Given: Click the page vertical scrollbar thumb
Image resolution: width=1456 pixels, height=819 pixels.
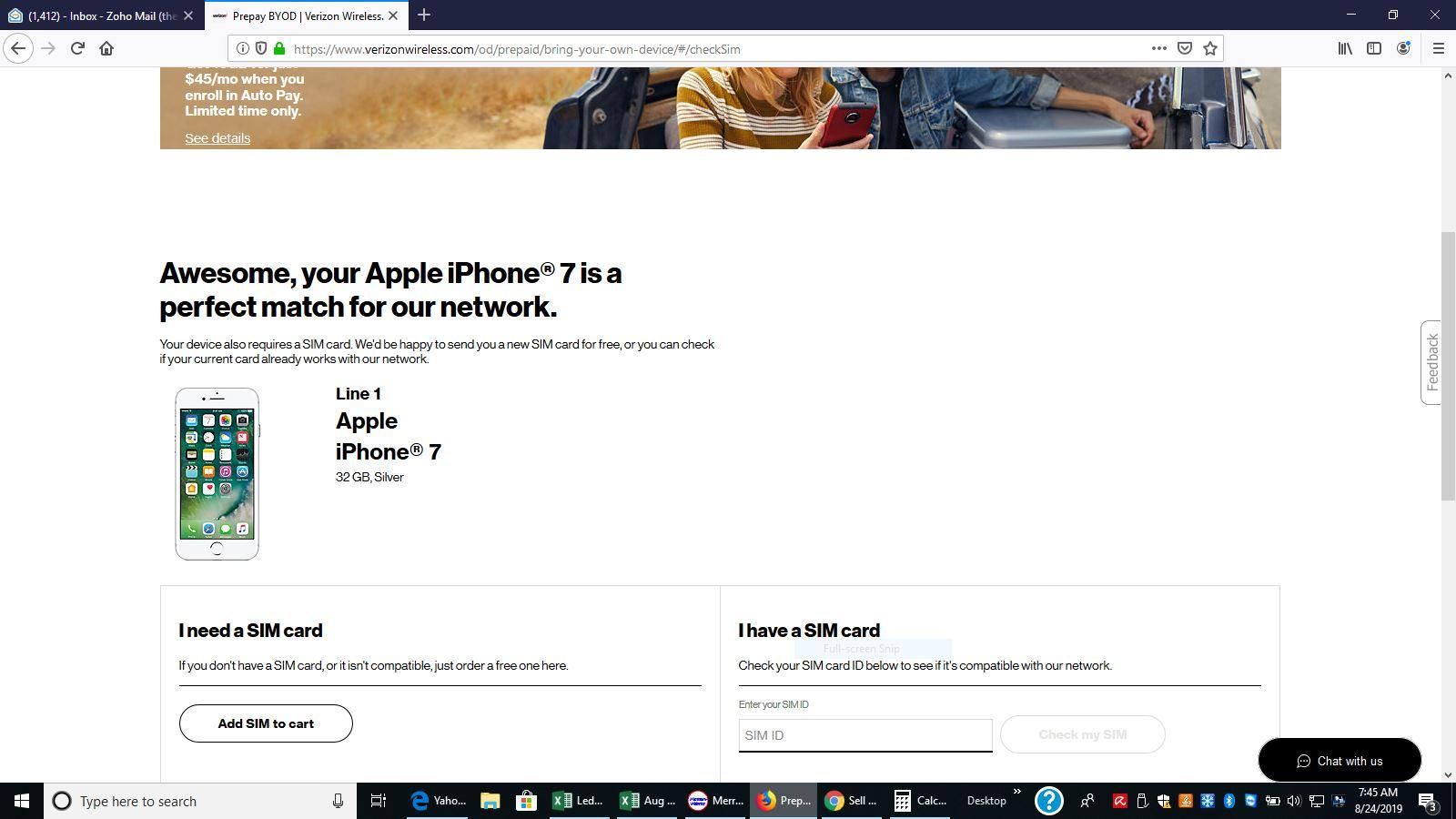Looking at the screenshot, I should coord(1448,366).
